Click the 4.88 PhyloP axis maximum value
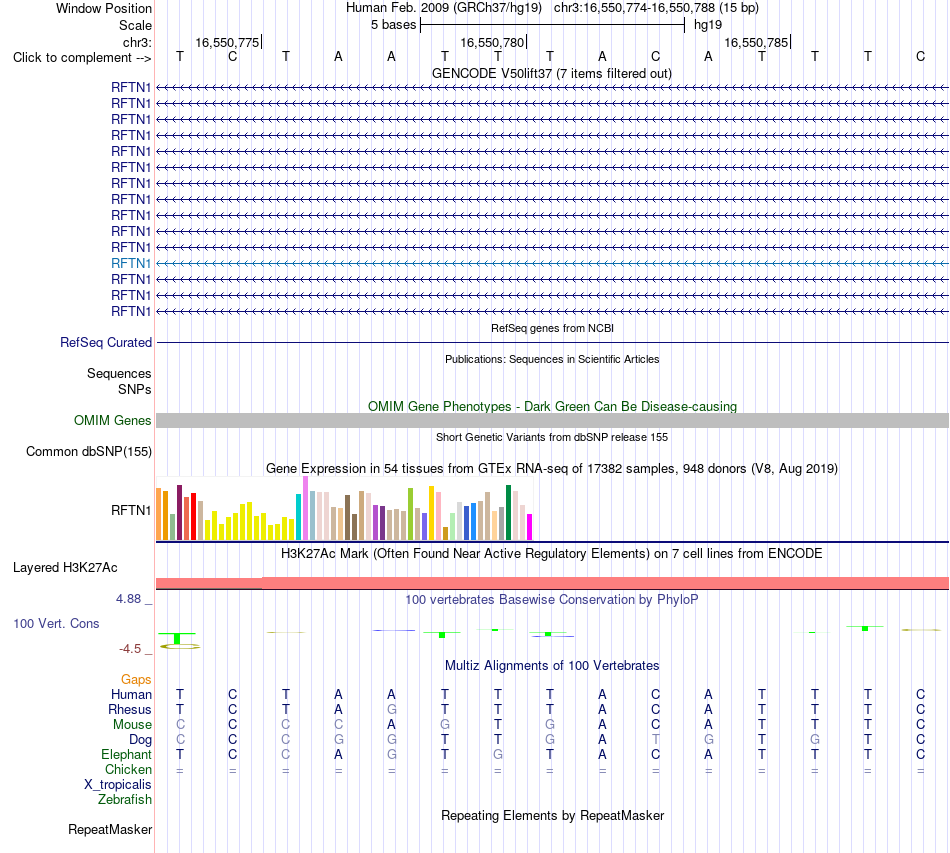Image resolution: width=950 pixels, height=853 pixels. [128, 599]
